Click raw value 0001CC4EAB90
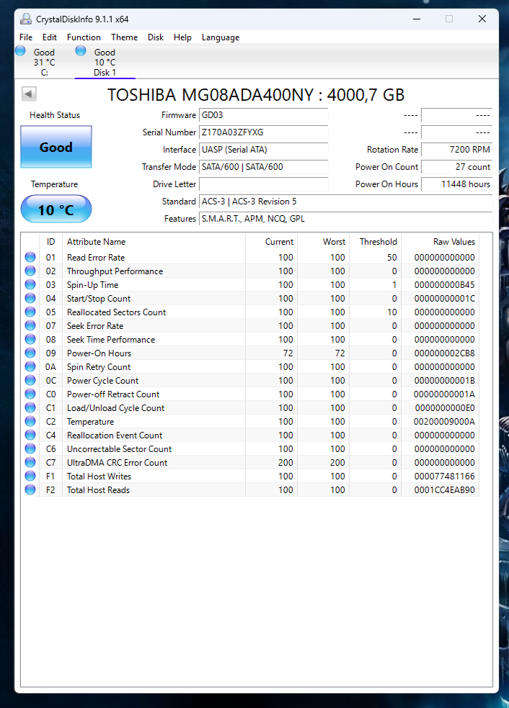 (x=444, y=490)
